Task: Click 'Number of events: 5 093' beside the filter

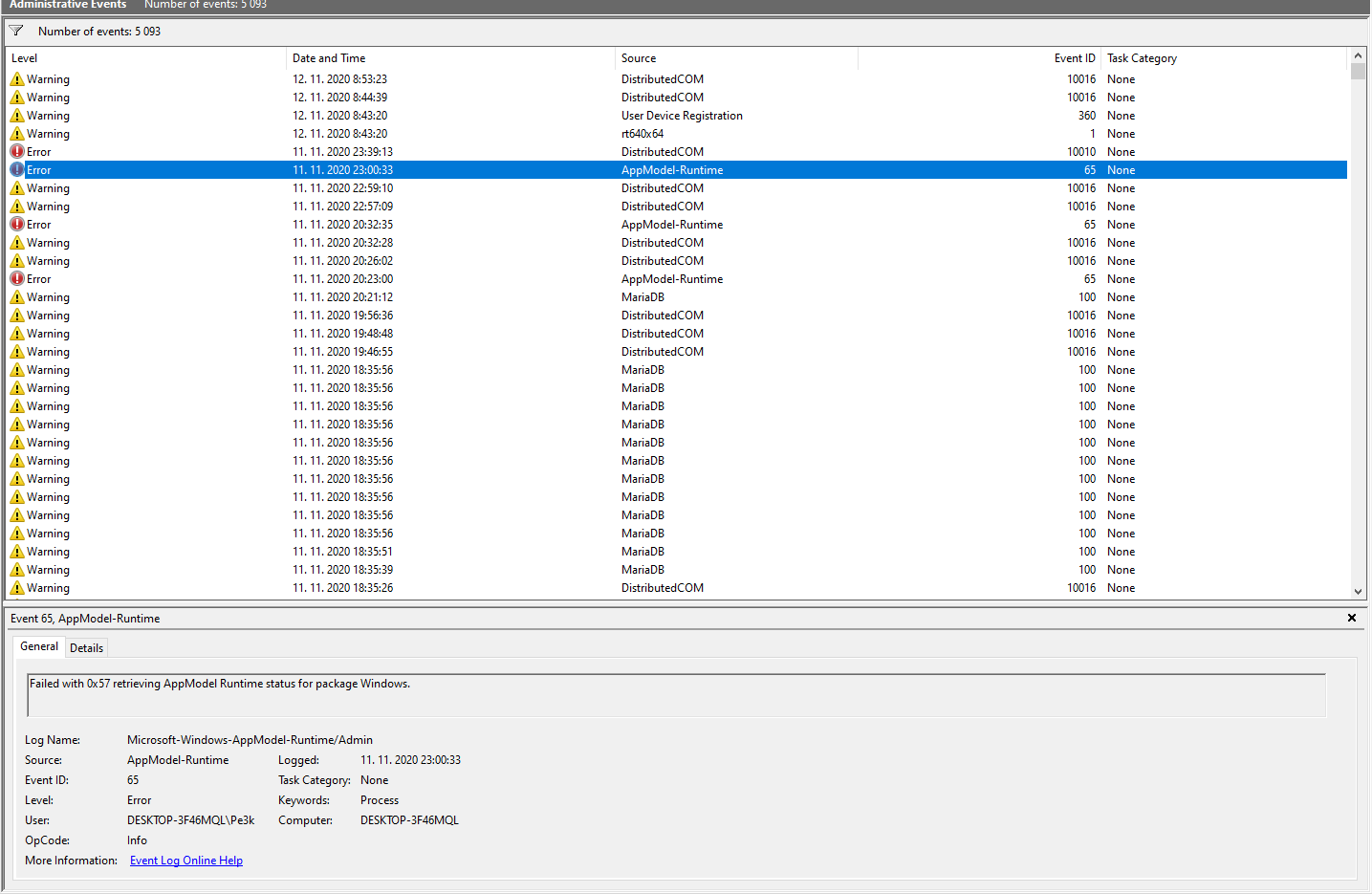Action: [99, 32]
